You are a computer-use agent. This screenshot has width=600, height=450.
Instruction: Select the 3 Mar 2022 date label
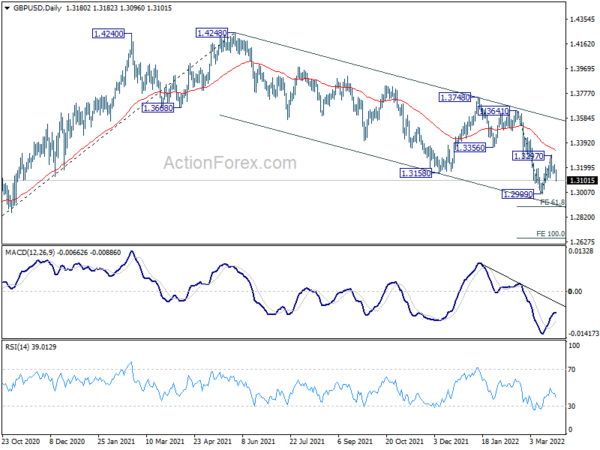[547, 441]
